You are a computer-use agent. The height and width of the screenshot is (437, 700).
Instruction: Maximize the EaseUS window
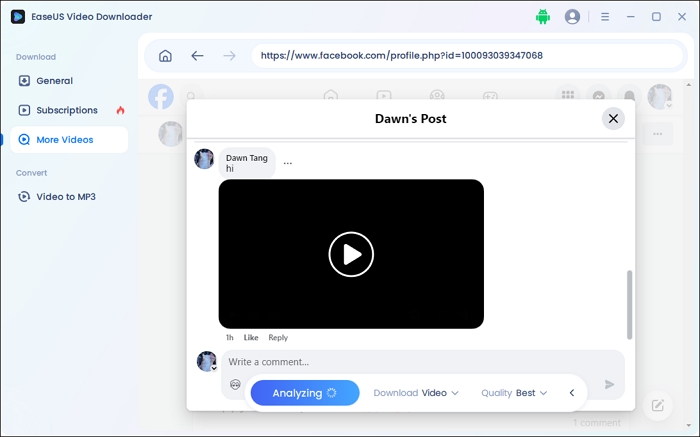tap(656, 17)
